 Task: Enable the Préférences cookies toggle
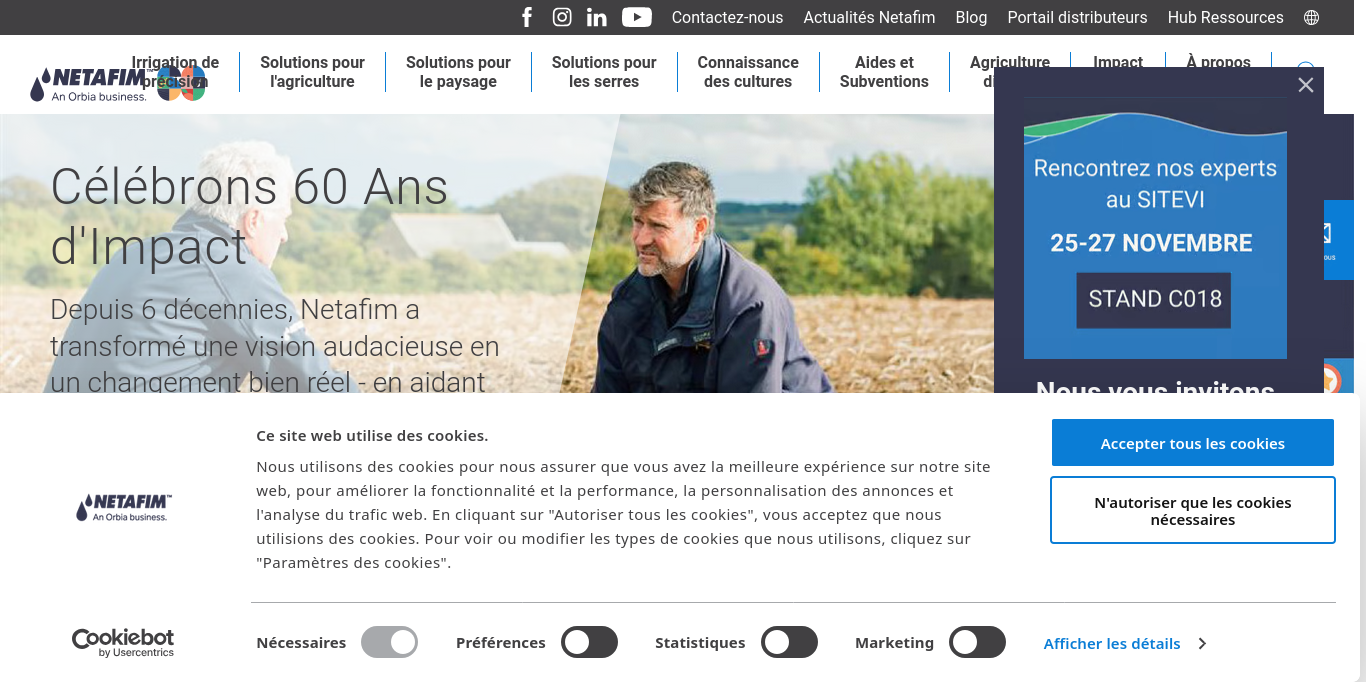point(589,642)
